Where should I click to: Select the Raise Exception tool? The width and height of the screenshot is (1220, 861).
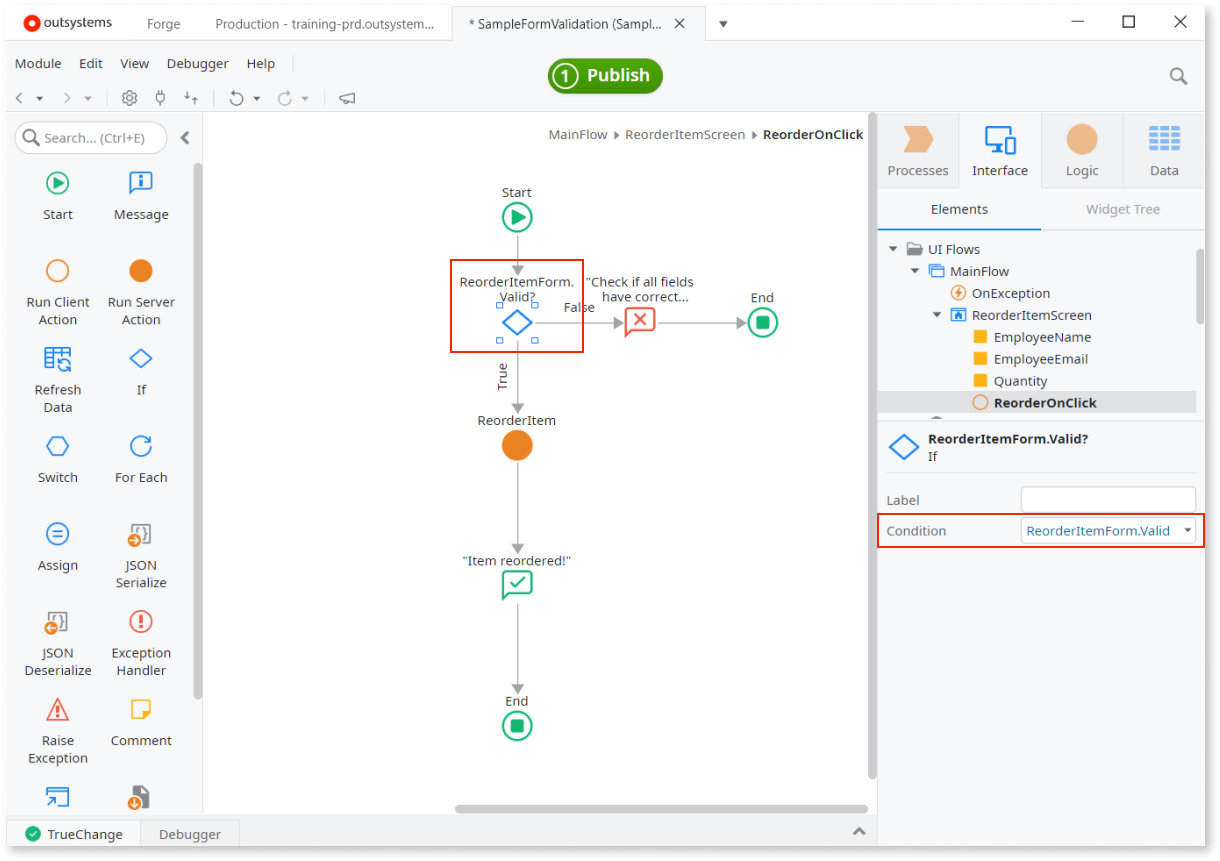57,731
